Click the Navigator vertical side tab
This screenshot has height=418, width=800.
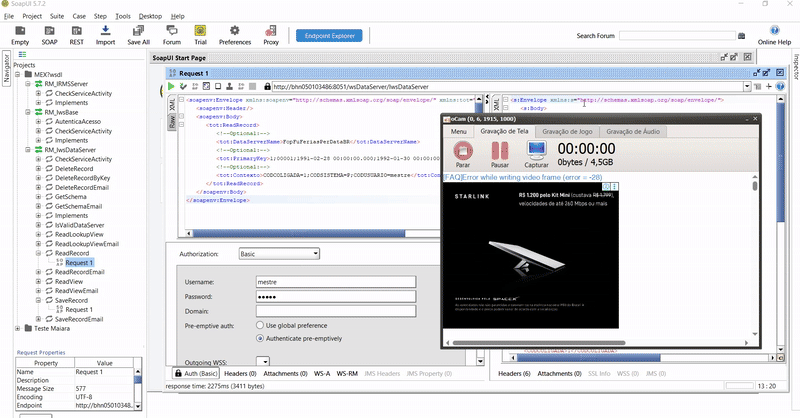pyautogui.click(x=7, y=69)
